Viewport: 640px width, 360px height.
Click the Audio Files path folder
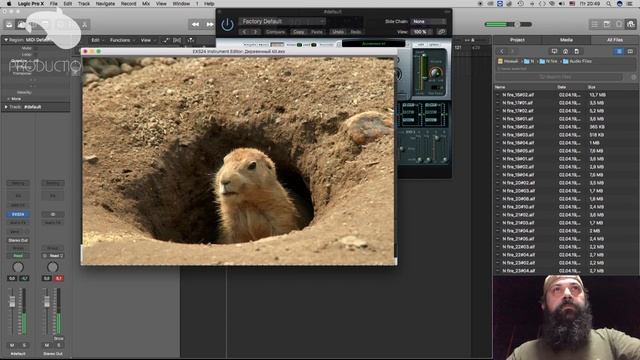[x=578, y=61]
